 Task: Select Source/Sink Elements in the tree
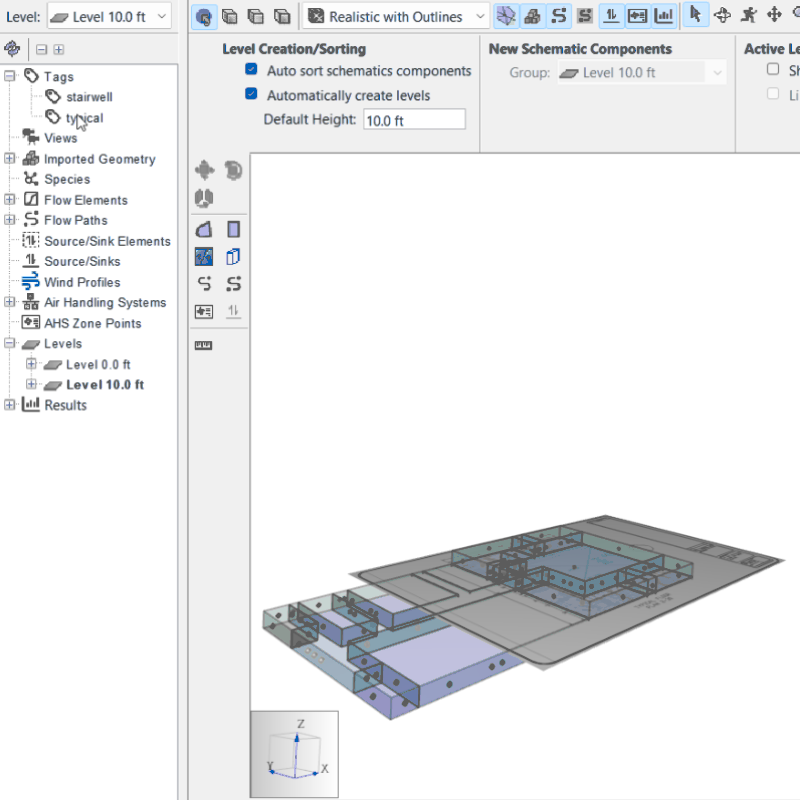(107, 241)
